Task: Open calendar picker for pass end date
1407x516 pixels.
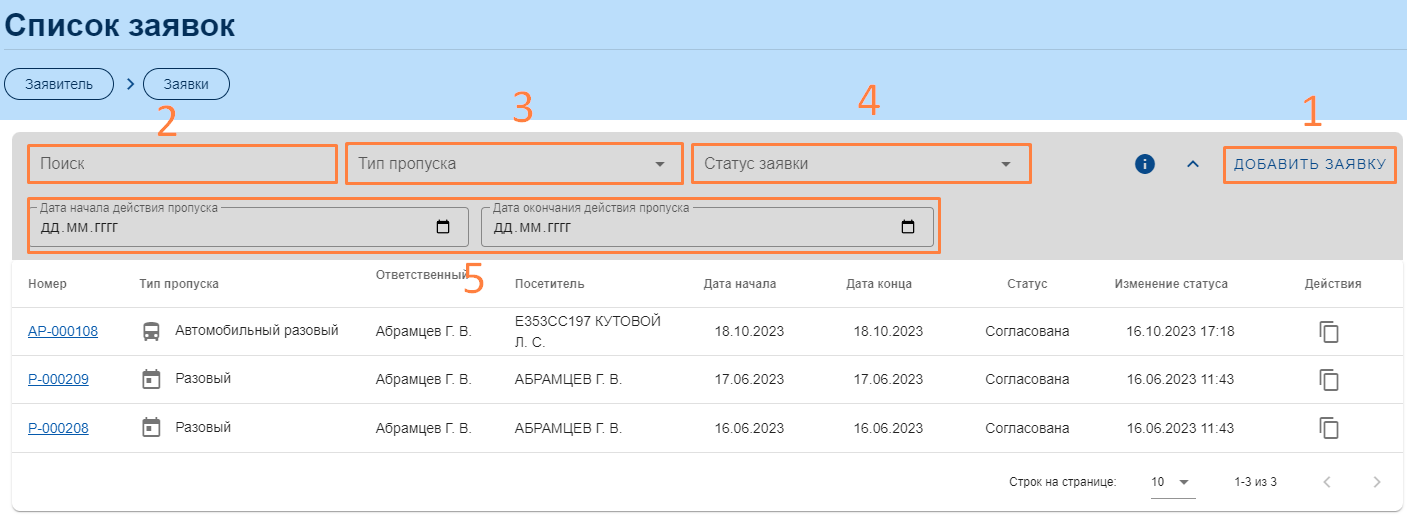Action: [x=908, y=227]
